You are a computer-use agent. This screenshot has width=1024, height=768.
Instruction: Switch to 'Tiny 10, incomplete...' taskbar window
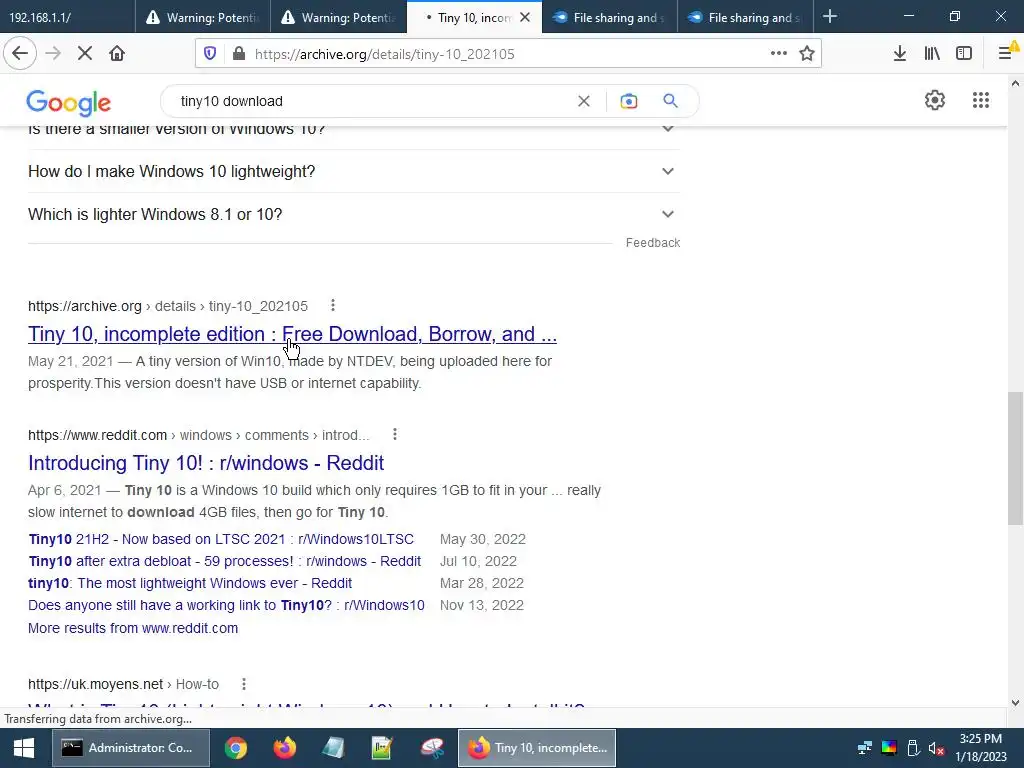click(x=537, y=748)
